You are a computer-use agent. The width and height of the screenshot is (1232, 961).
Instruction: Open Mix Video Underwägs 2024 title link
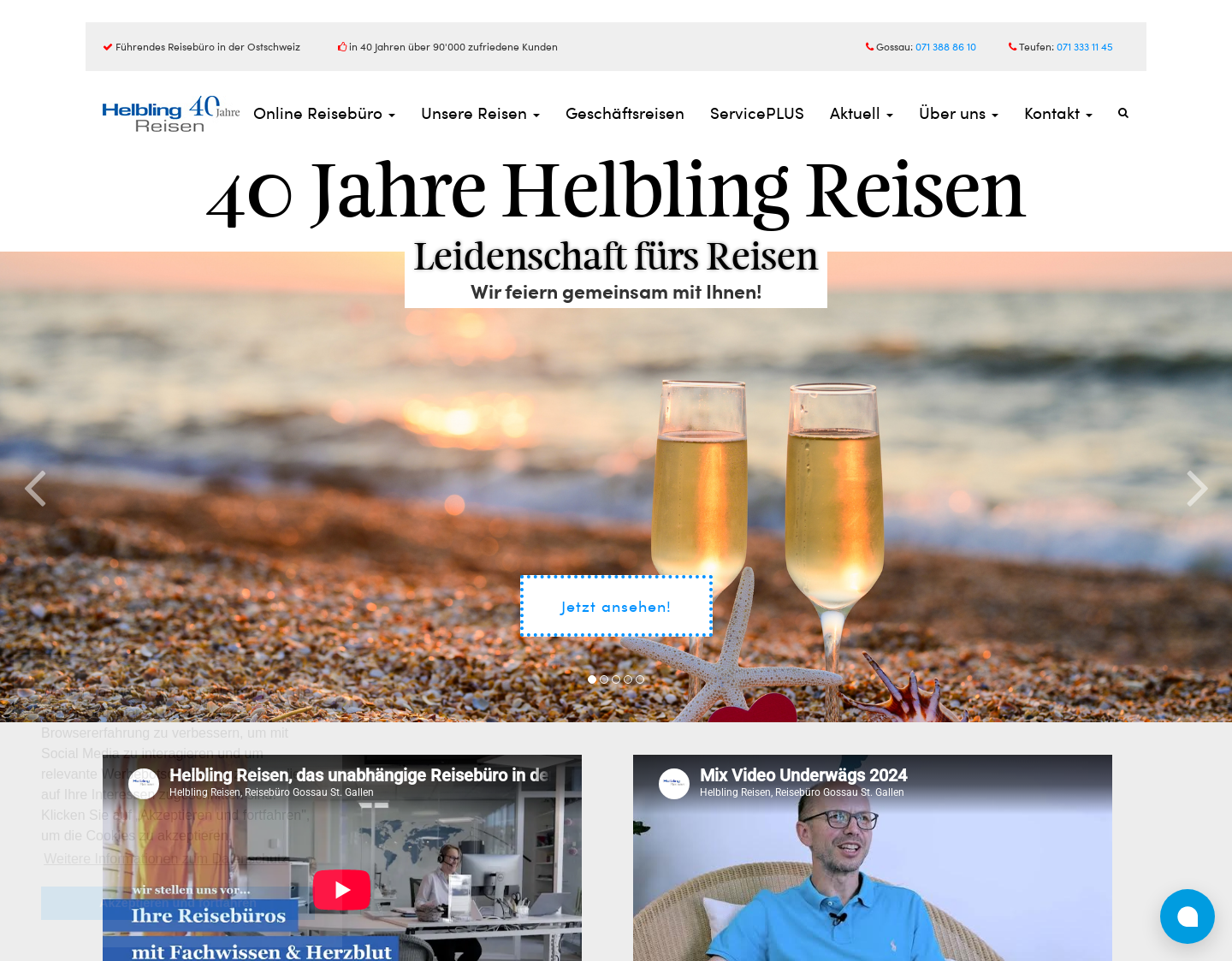pyautogui.click(x=803, y=775)
